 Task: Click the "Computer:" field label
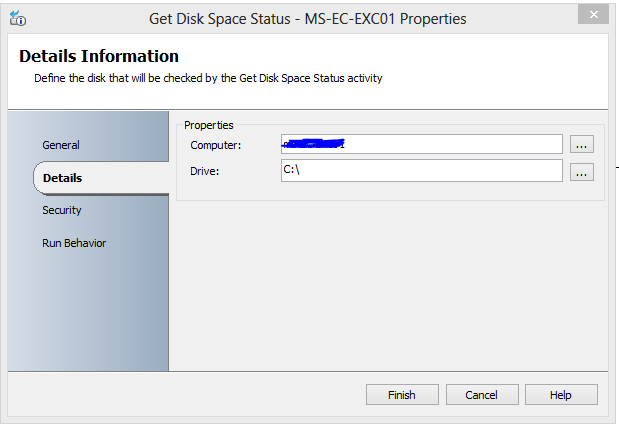coord(216,146)
